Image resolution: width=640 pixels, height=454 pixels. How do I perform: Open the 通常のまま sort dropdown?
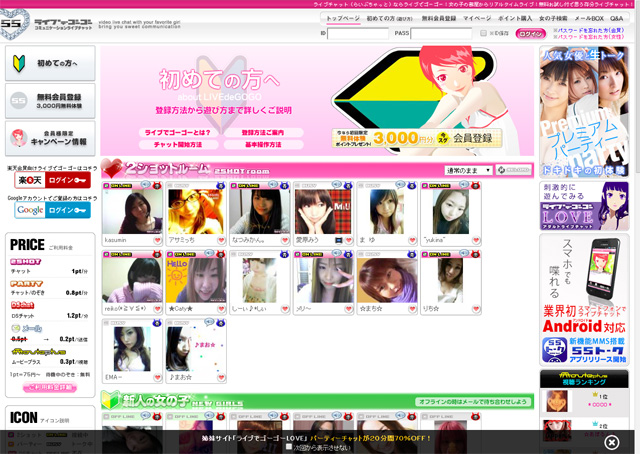pyautogui.click(x=468, y=170)
